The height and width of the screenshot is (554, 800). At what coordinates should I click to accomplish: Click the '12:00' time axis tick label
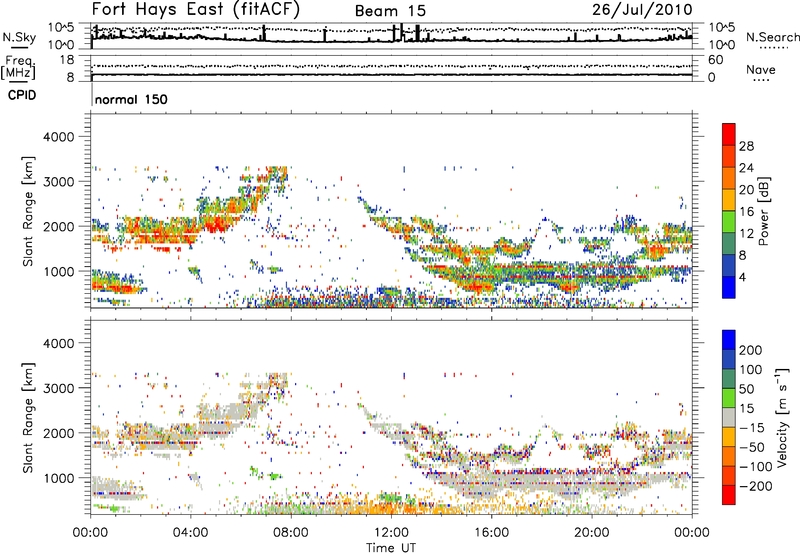pos(391,533)
